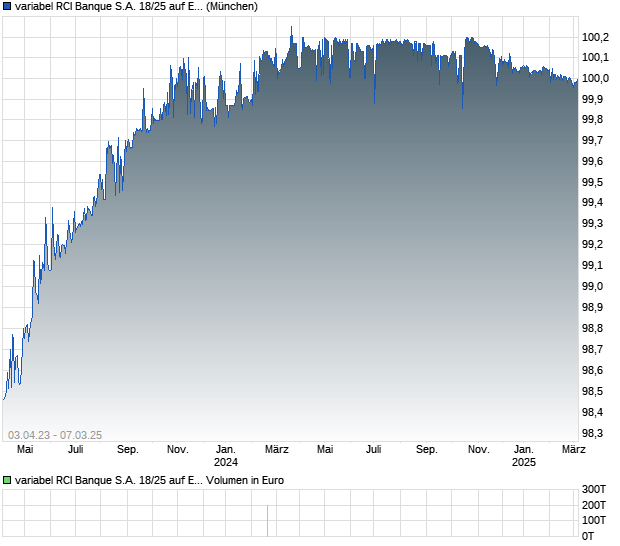Select the 100,2 price axis label
Viewport: 620px width, 546px height.
coord(595,37)
